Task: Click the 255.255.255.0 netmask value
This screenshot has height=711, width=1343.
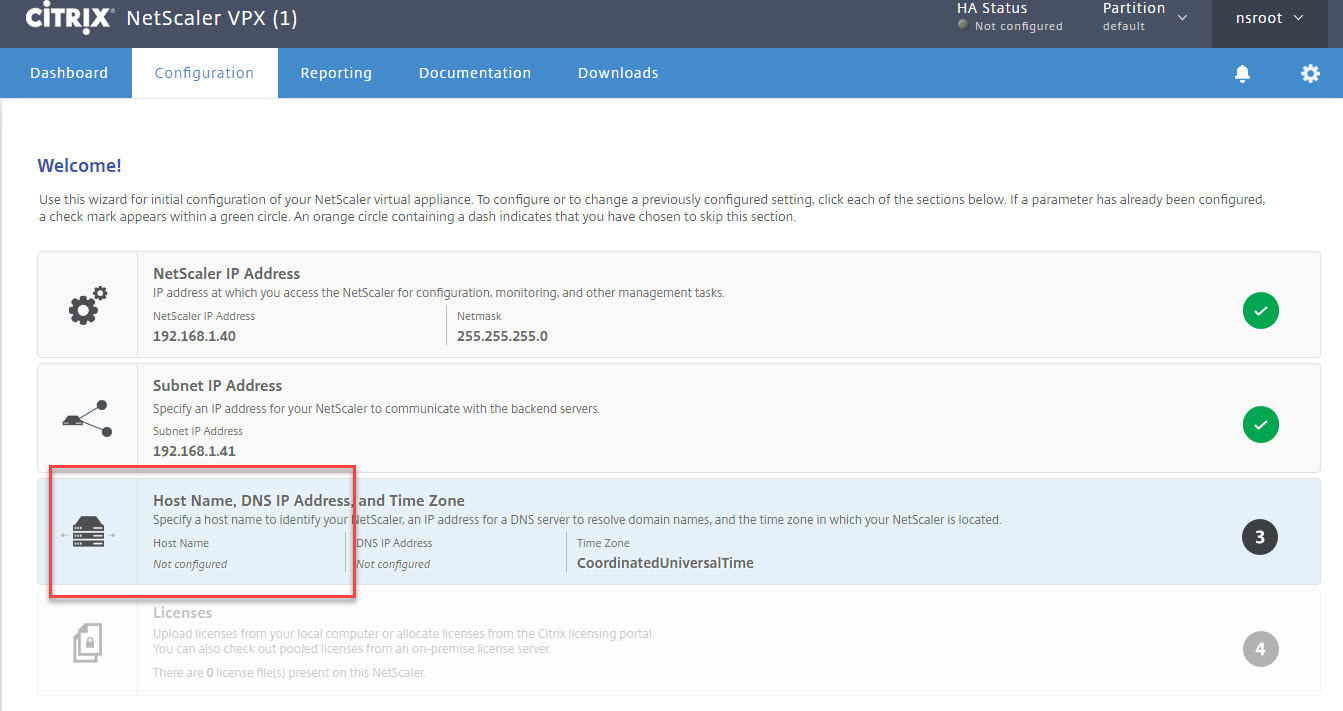Action: tap(502, 336)
